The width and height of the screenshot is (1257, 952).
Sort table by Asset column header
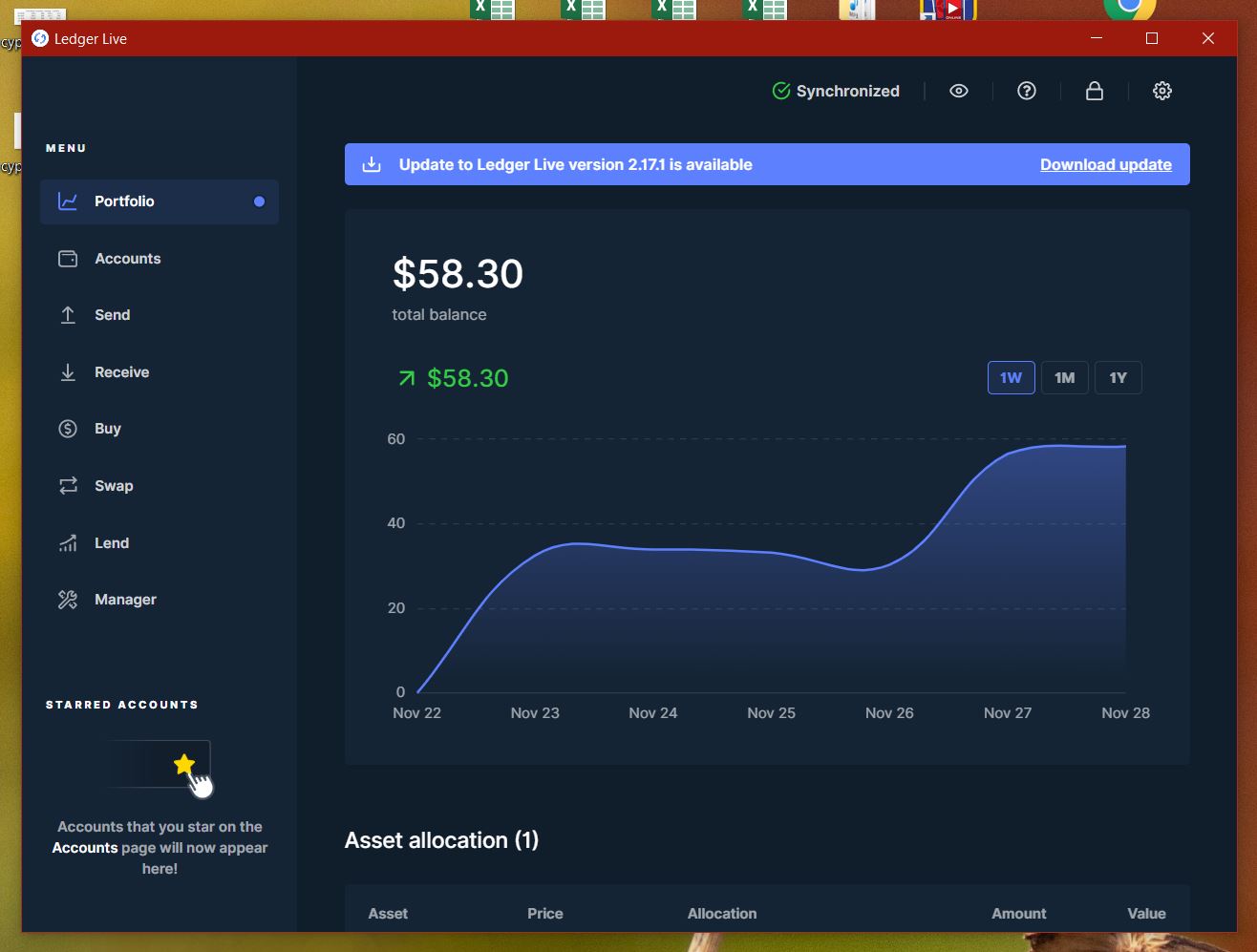[388, 914]
